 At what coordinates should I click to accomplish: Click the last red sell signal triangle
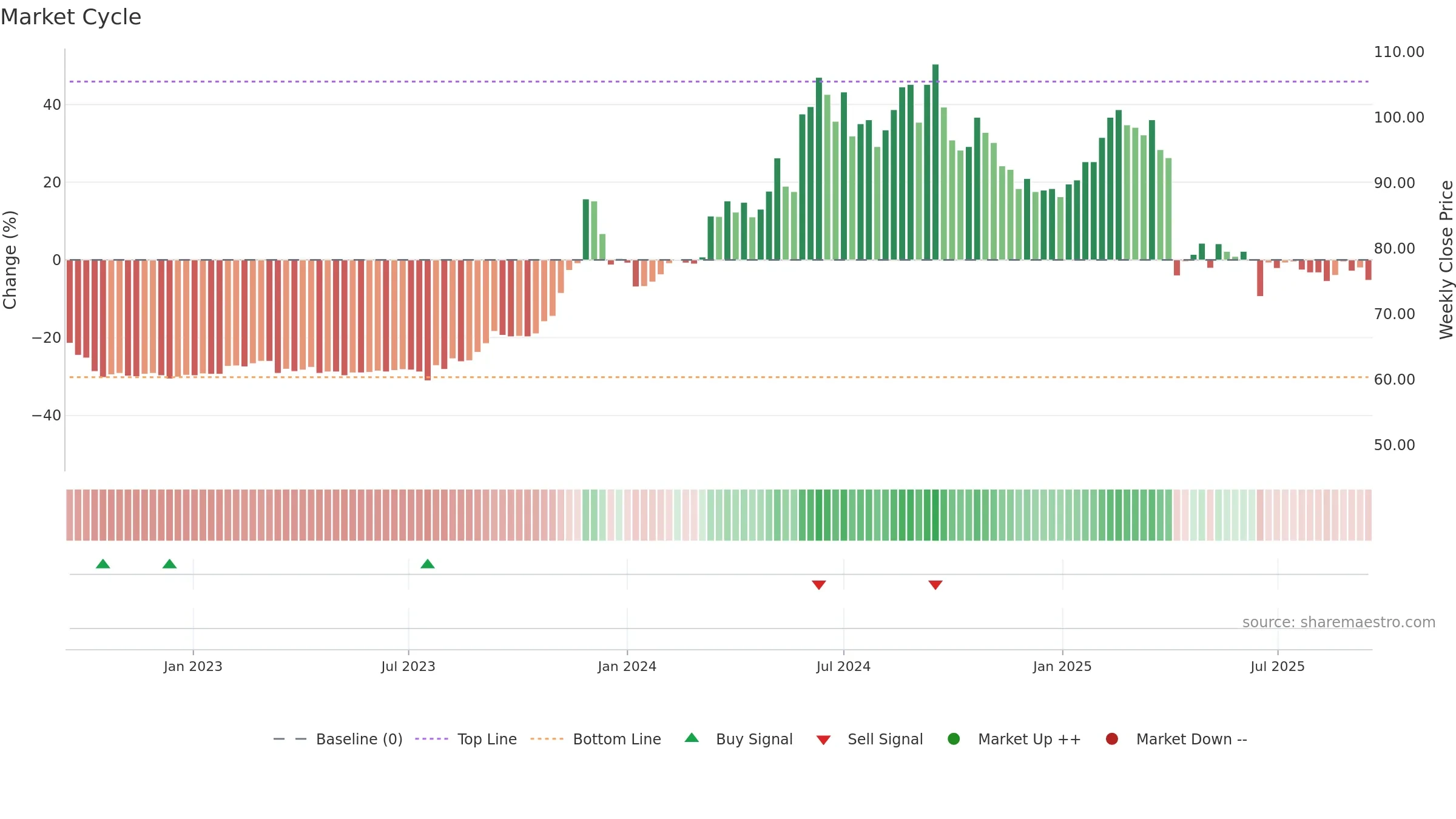pos(935,585)
